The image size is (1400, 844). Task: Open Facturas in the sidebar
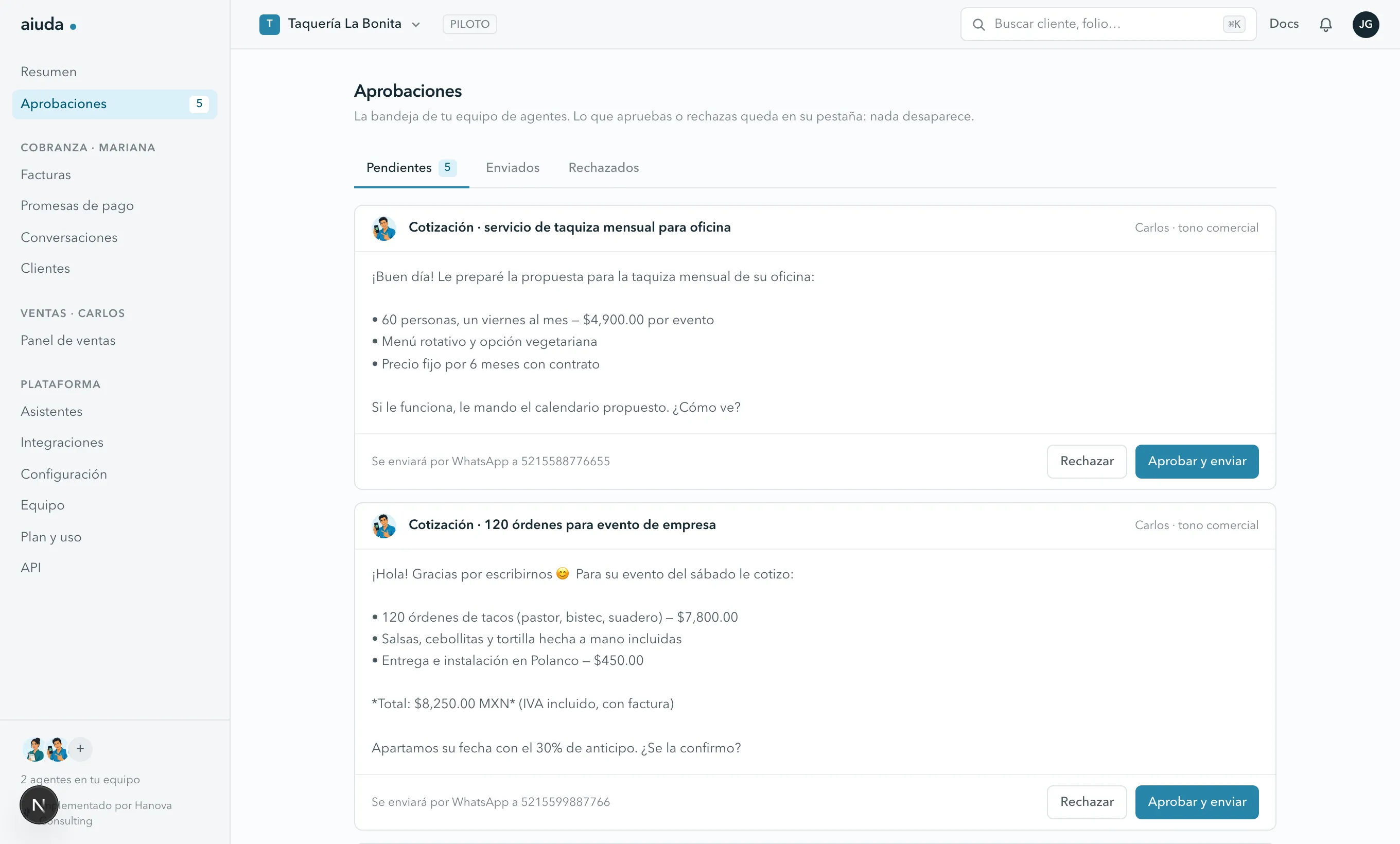point(115,174)
